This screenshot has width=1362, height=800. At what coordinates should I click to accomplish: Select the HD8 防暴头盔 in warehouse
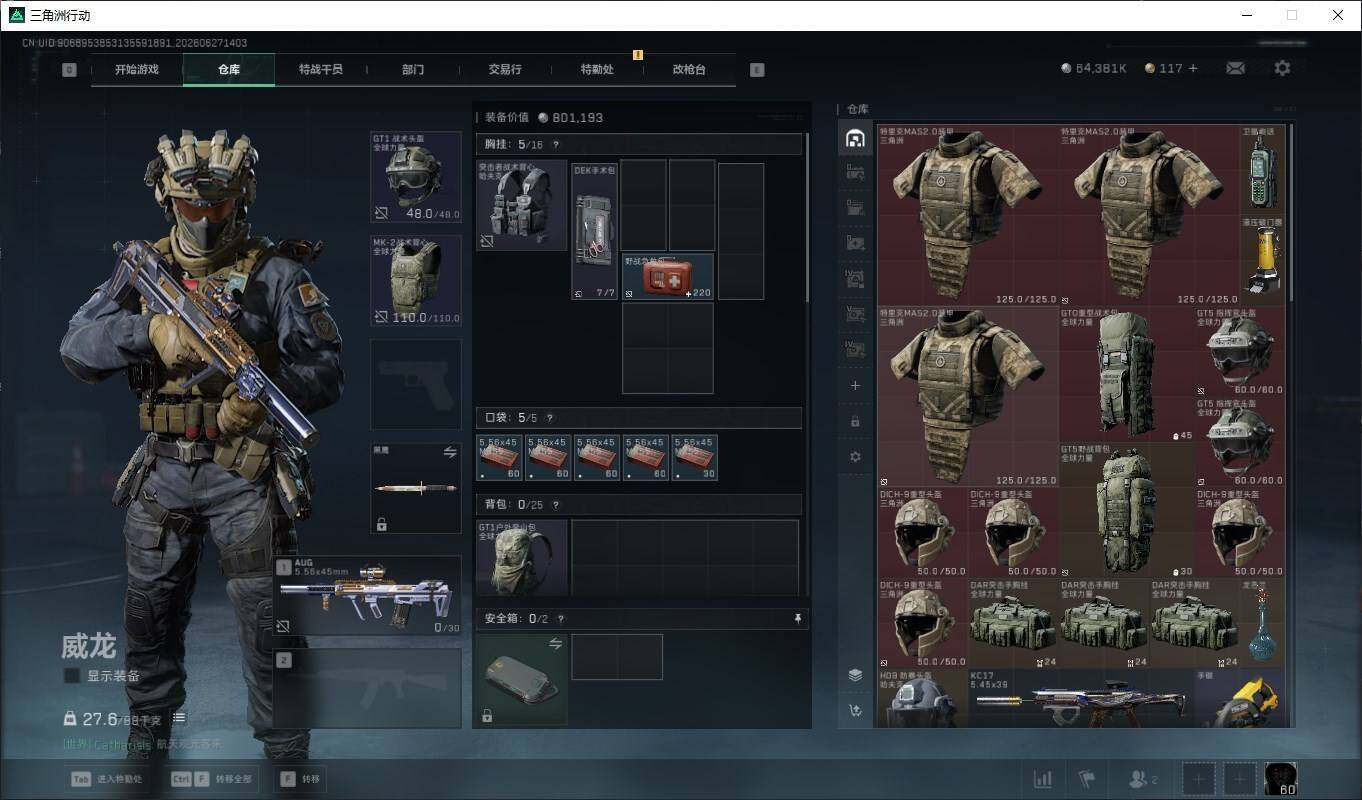click(923, 698)
